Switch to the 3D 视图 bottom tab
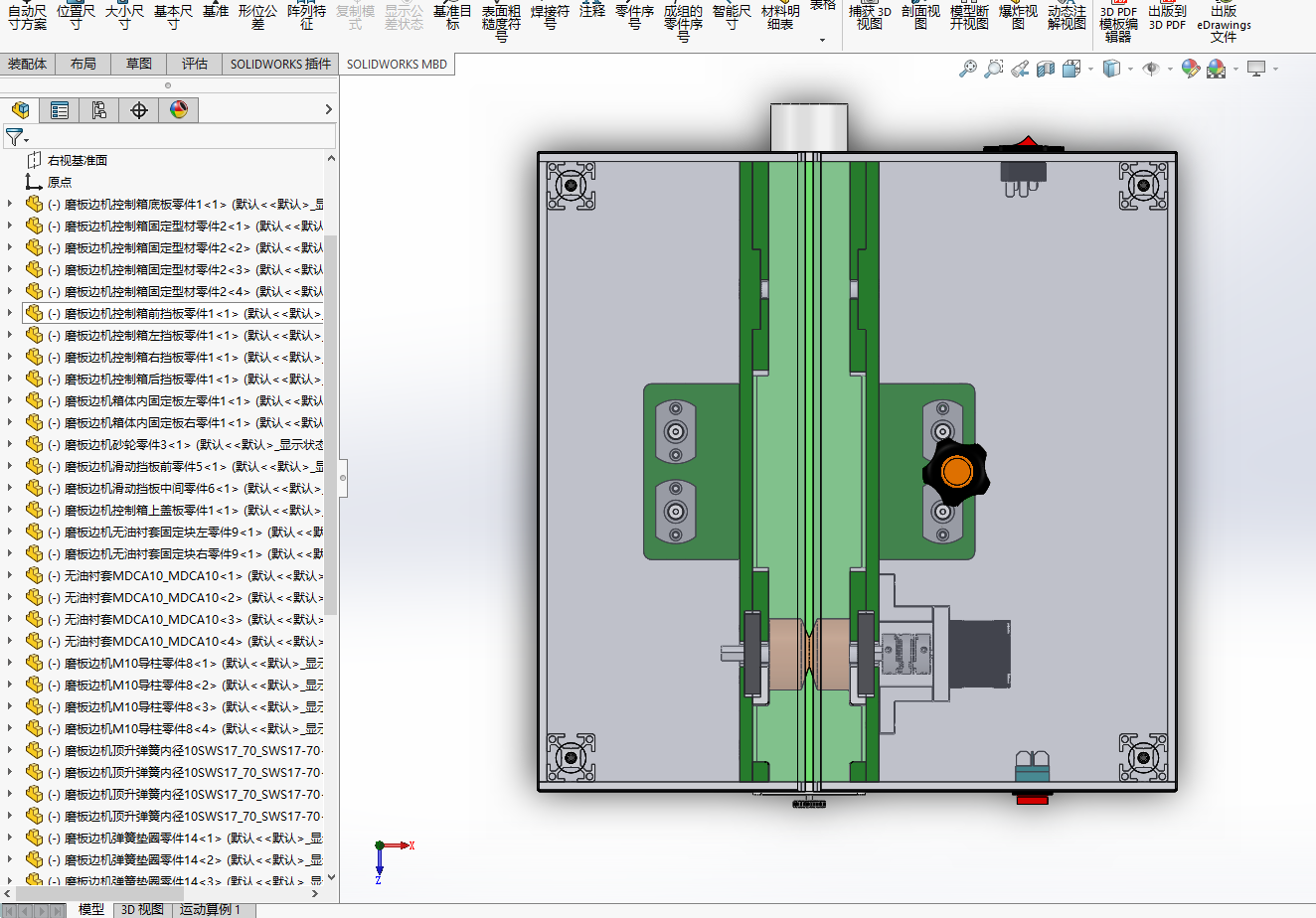This screenshot has height=918, width=1316. point(142,909)
